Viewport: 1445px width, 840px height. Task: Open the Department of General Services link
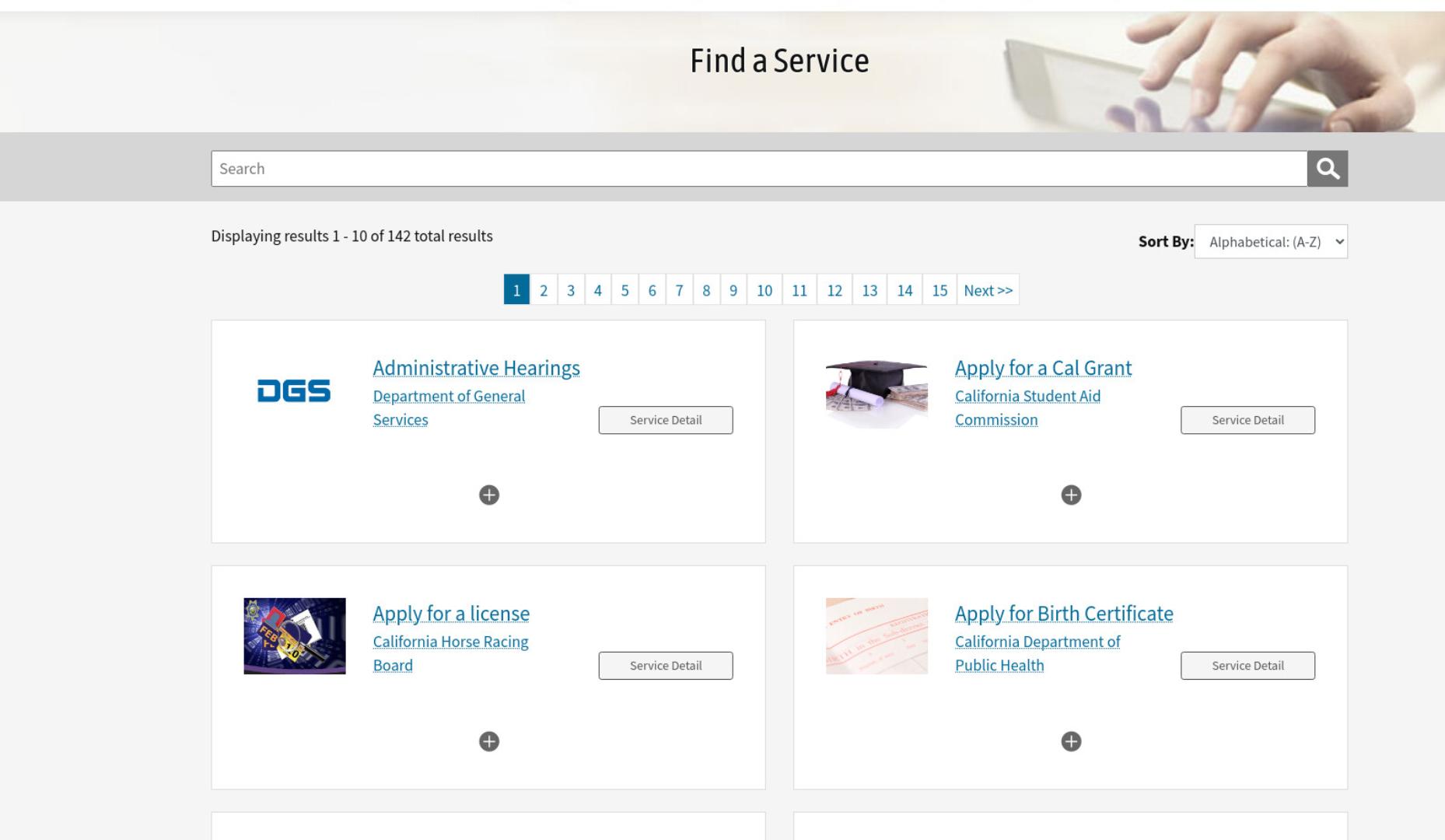449,408
